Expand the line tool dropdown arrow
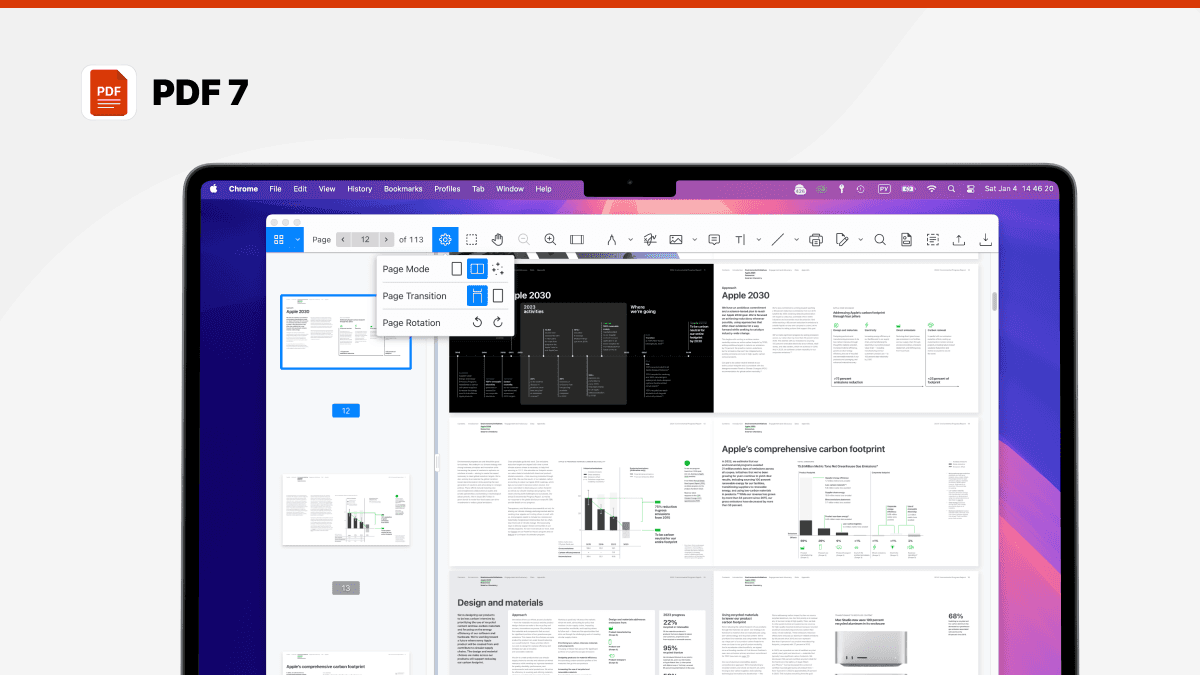The height and width of the screenshot is (675, 1200). click(x=796, y=240)
